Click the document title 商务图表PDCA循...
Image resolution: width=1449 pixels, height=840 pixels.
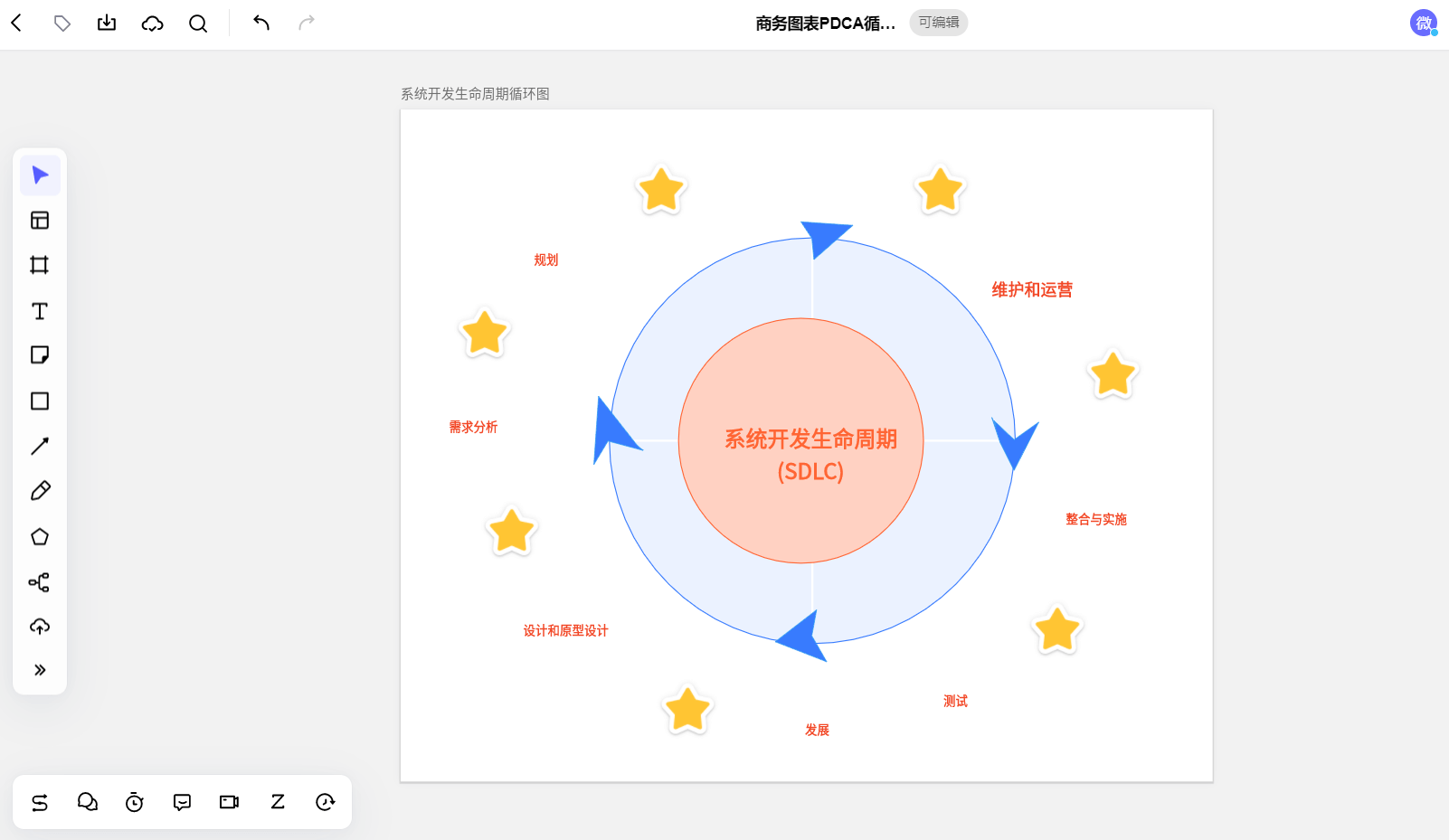(x=825, y=24)
